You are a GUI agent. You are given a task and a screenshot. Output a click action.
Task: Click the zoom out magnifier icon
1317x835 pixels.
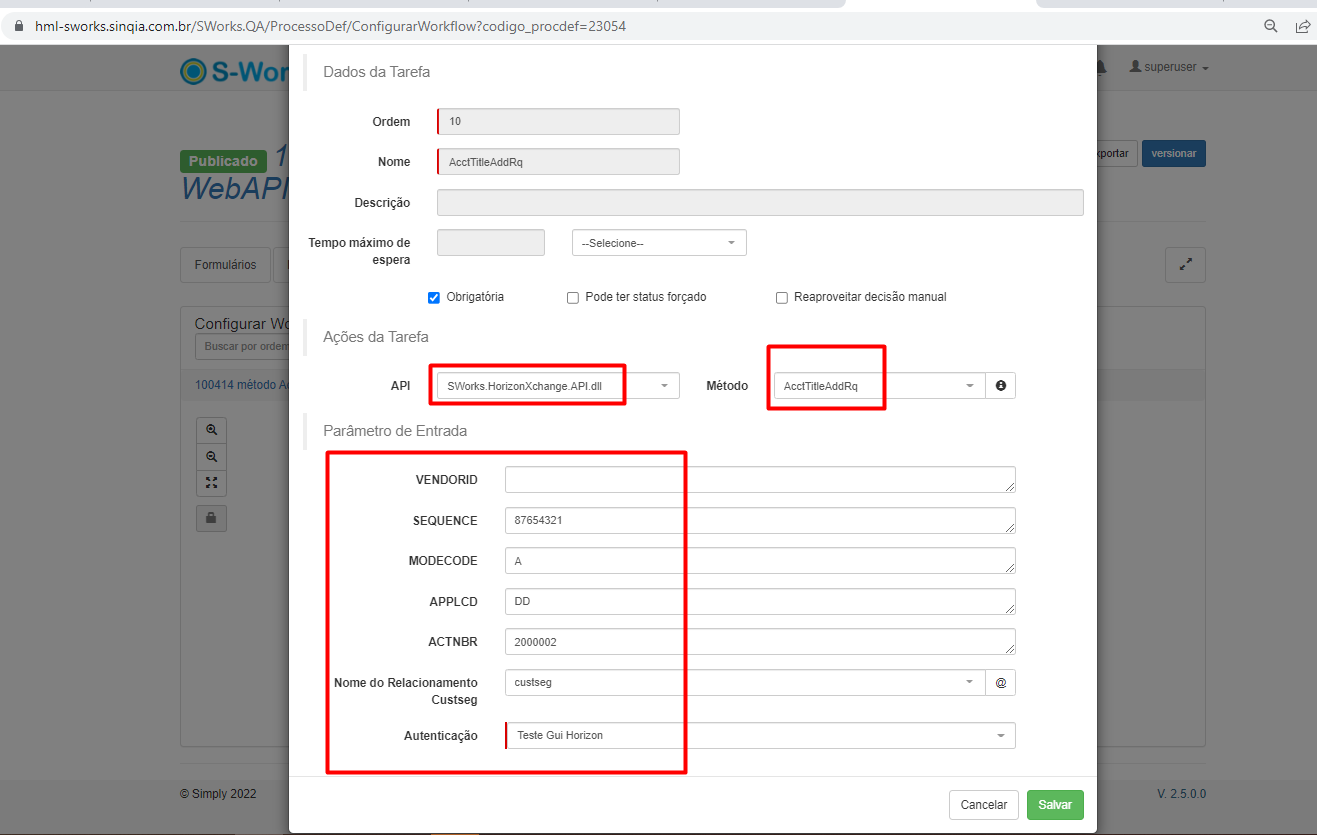click(x=211, y=456)
